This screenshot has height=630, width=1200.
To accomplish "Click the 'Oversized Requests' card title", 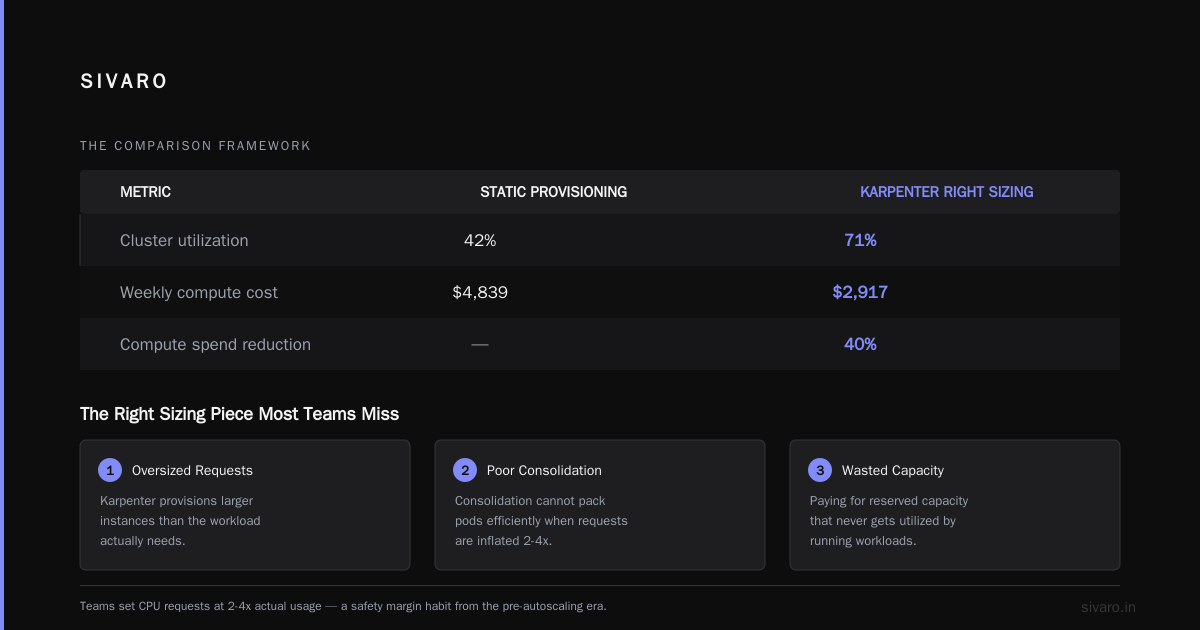I will coord(192,470).
